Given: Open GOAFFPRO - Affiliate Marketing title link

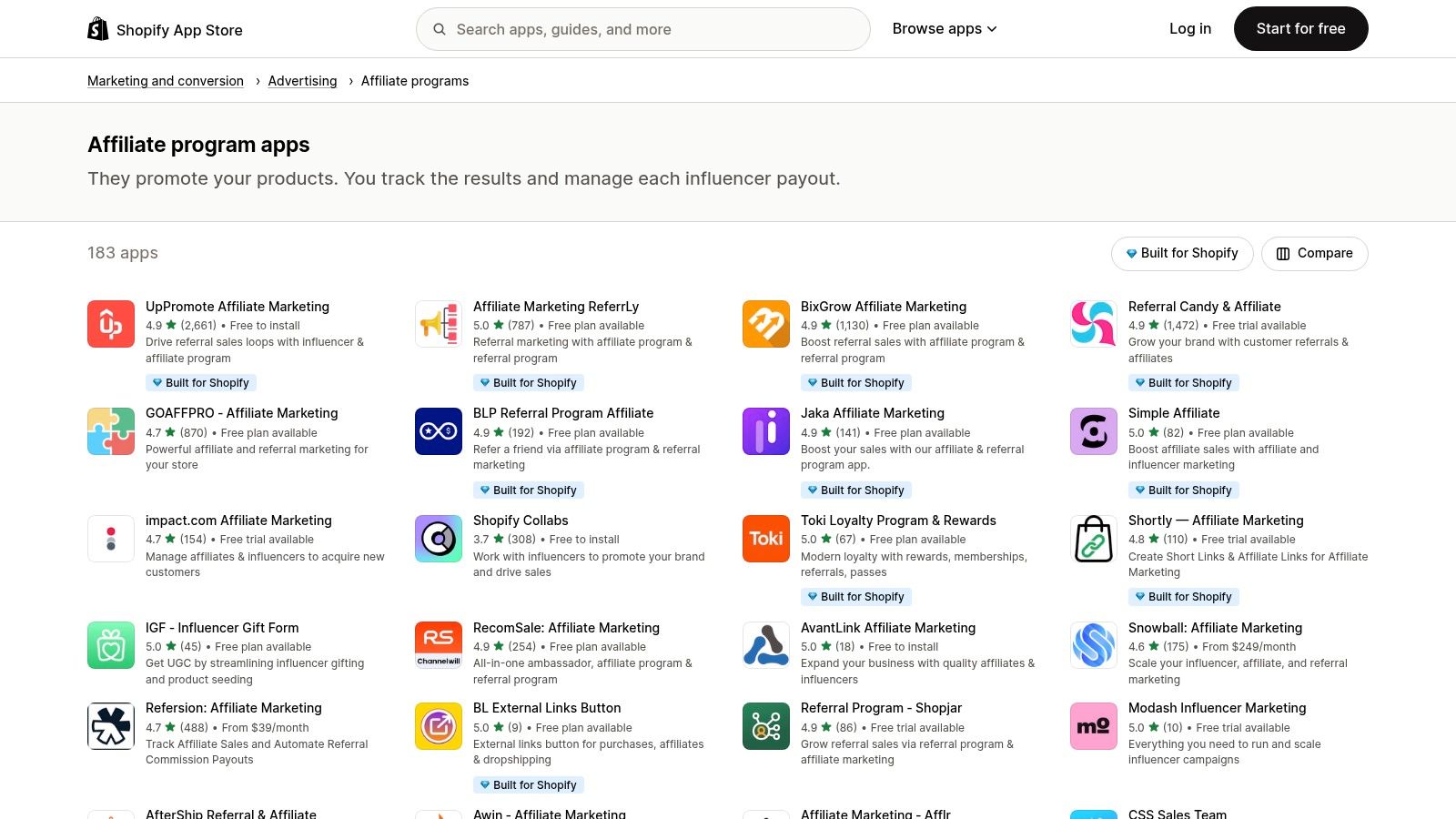Looking at the screenshot, I should pyautogui.click(x=242, y=413).
